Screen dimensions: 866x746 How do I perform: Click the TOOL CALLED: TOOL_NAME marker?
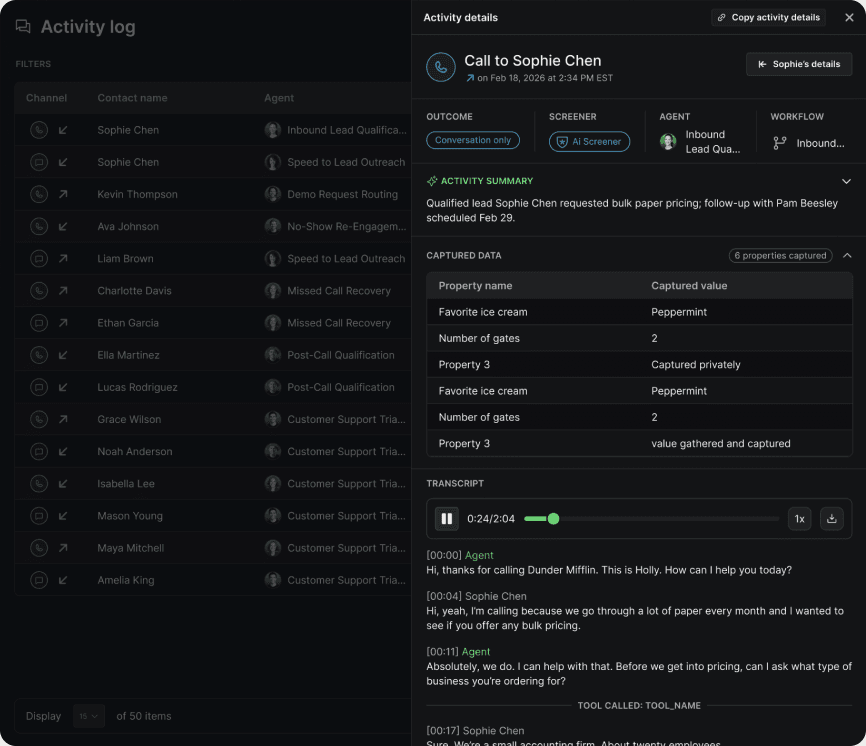pyautogui.click(x=639, y=706)
